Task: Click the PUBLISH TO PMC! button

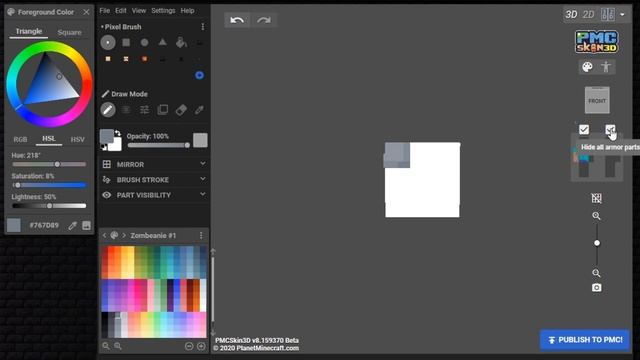Action: pos(585,340)
